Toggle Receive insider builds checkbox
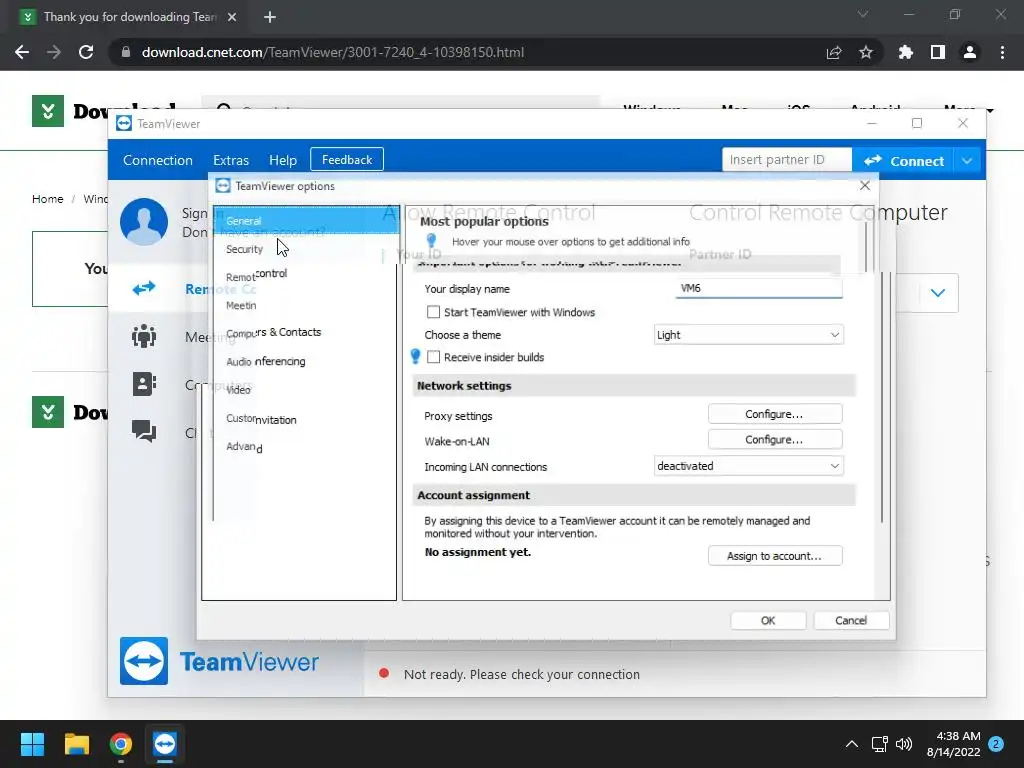This screenshot has width=1024, height=768. (433, 357)
